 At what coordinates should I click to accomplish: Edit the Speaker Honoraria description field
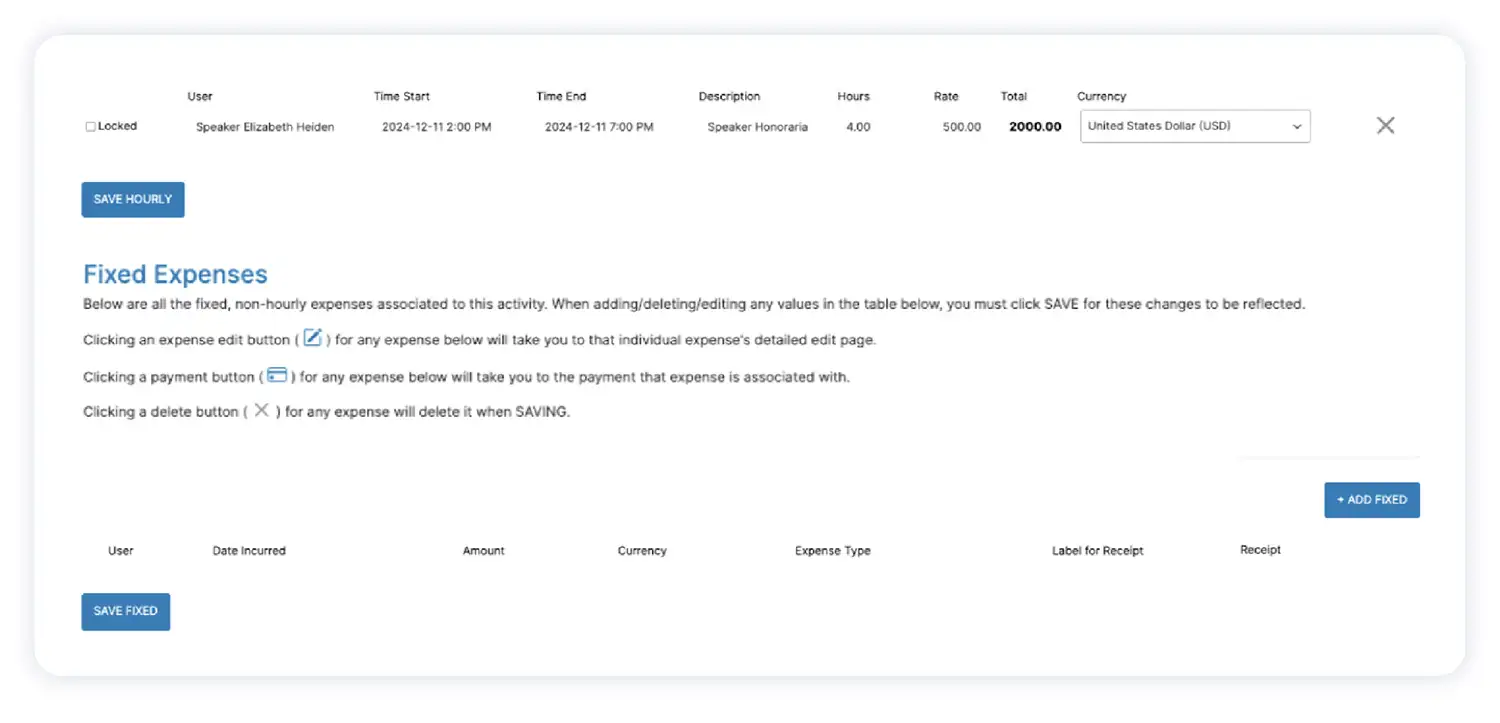pyautogui.click(x=757, y=127)
